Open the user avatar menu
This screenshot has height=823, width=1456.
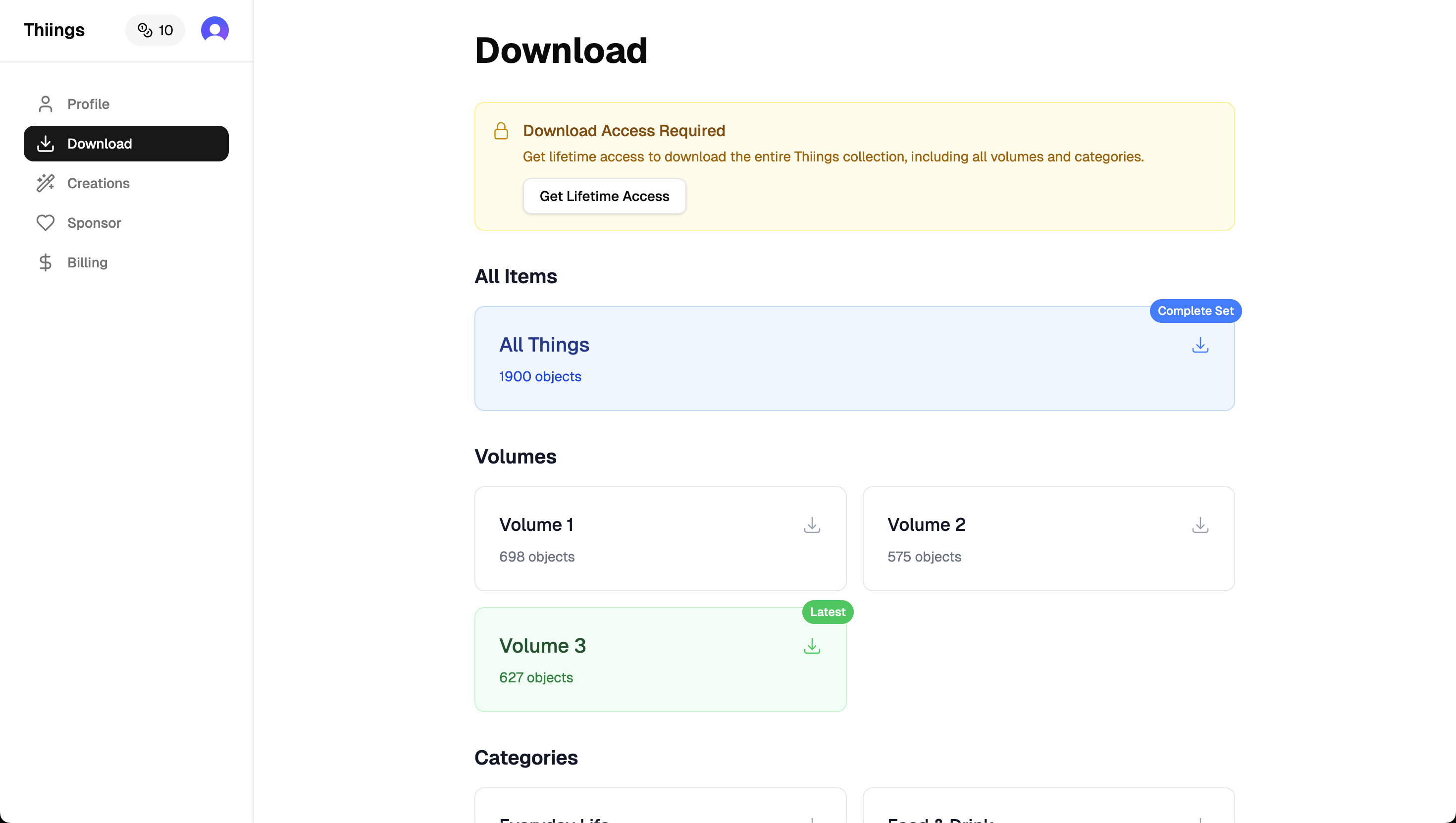pyautogui.click(x=215, y=29)
